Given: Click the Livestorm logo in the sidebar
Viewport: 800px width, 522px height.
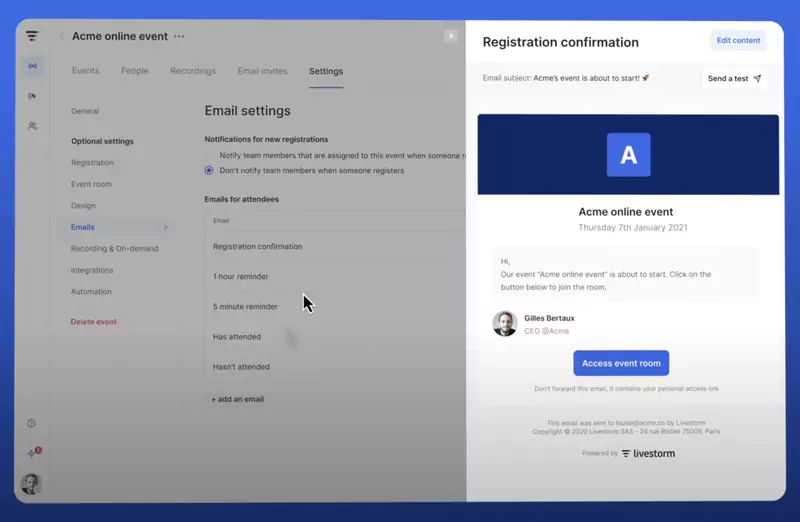Looking at the screenshot, I should point(32,36).
